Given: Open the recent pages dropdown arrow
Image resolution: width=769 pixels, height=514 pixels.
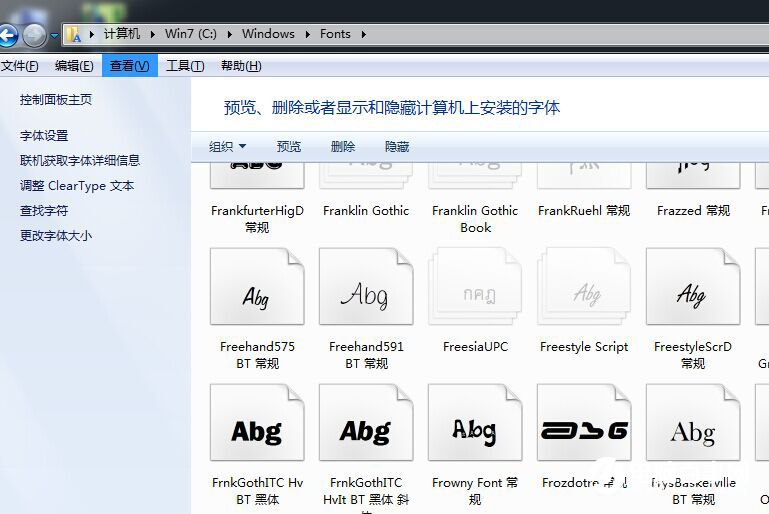Looking at the screenshot, I should 54,36.
